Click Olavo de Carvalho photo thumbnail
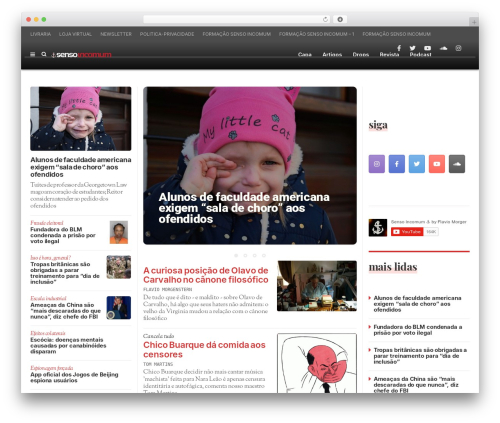The height and width of the screenshot is (423, 500). (x=317, y=286)
